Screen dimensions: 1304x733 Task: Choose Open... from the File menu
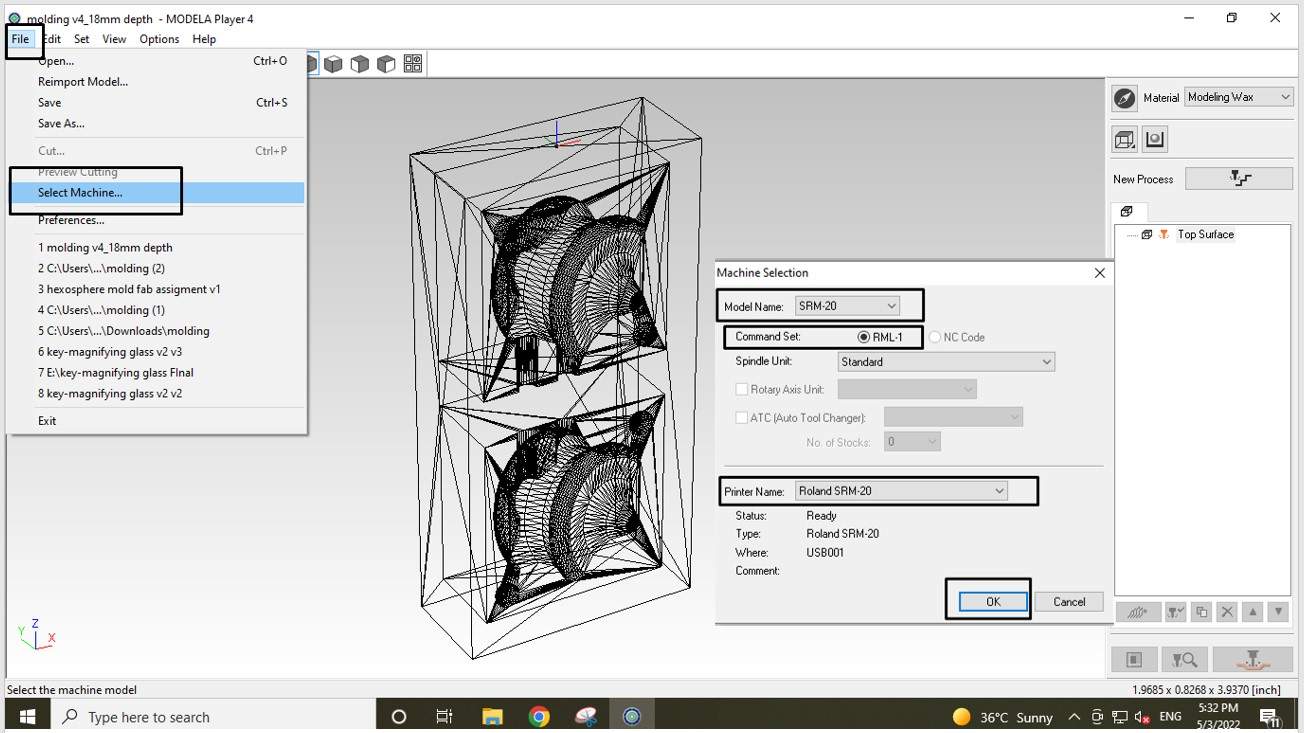pos(156,61)
